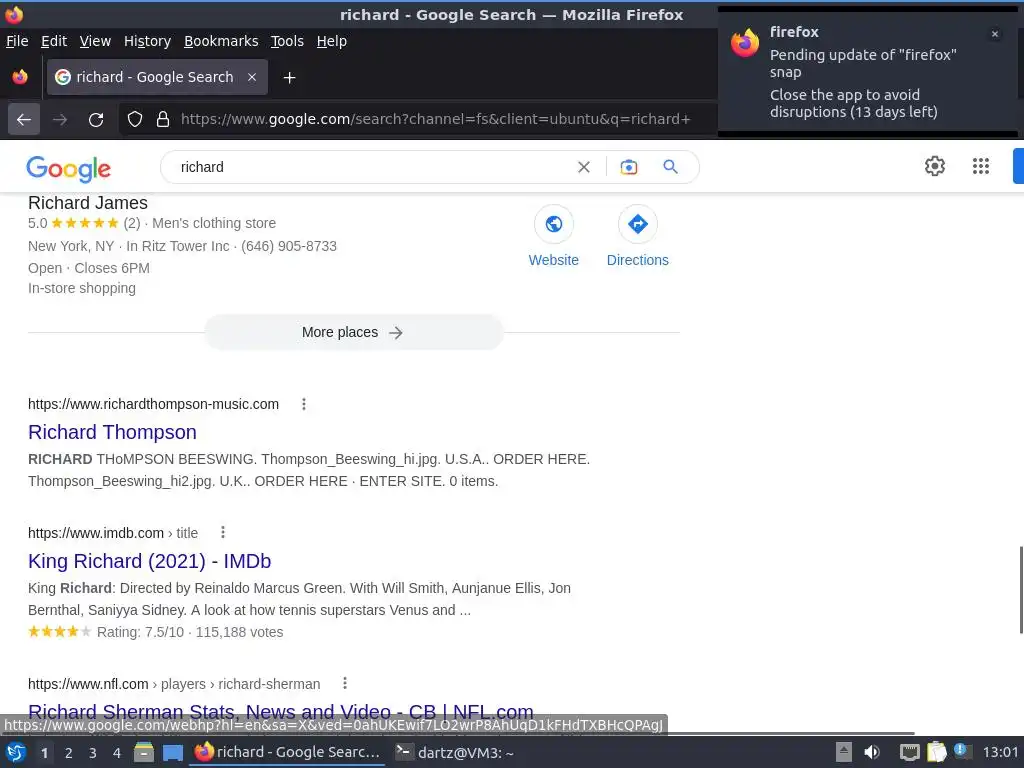Open update notifier tray icon
Screen dimensions: 1024x768
pos(961,751)
